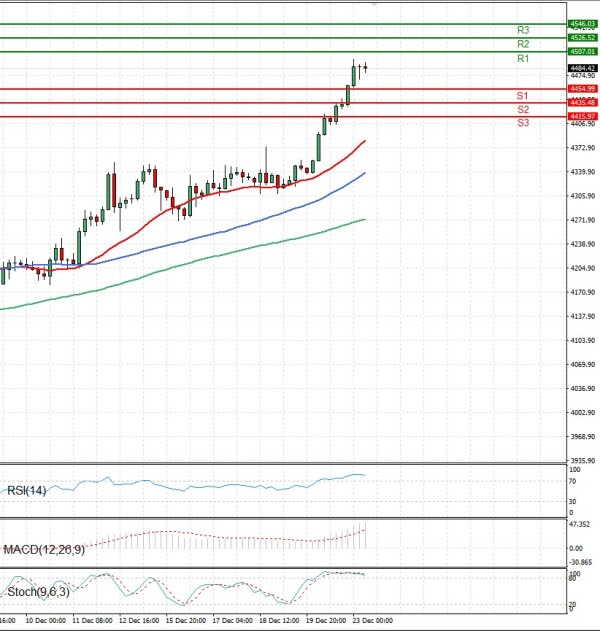Click the small triangle marker atop chart
600x631 pixels.
[x=374, y=4]
